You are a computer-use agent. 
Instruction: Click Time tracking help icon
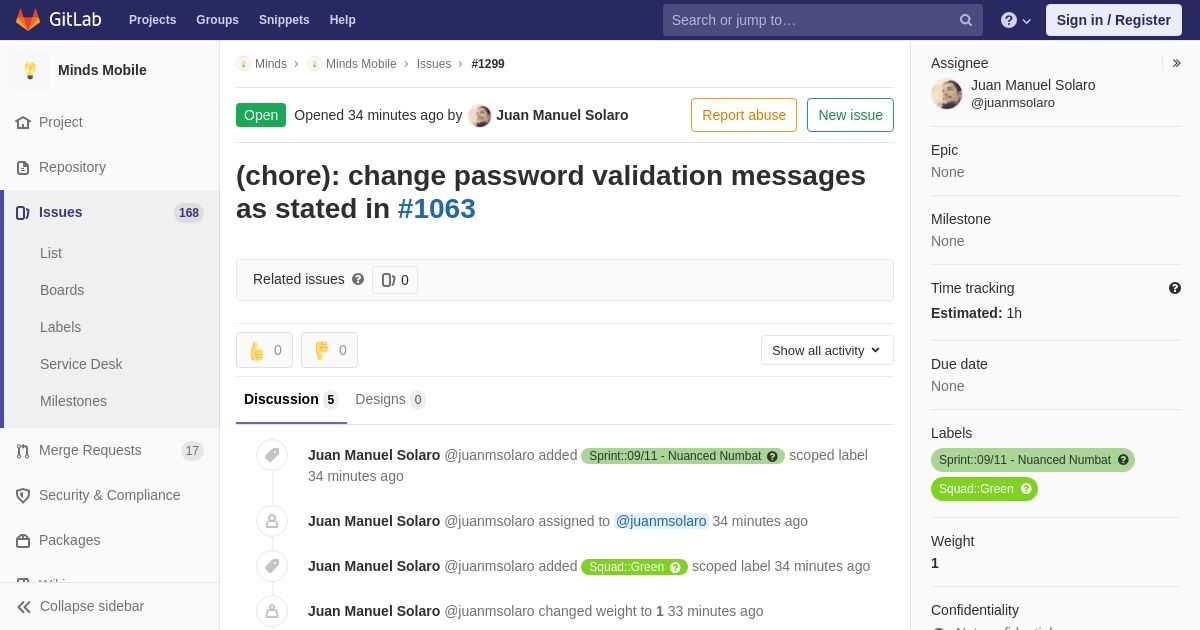1175,288
